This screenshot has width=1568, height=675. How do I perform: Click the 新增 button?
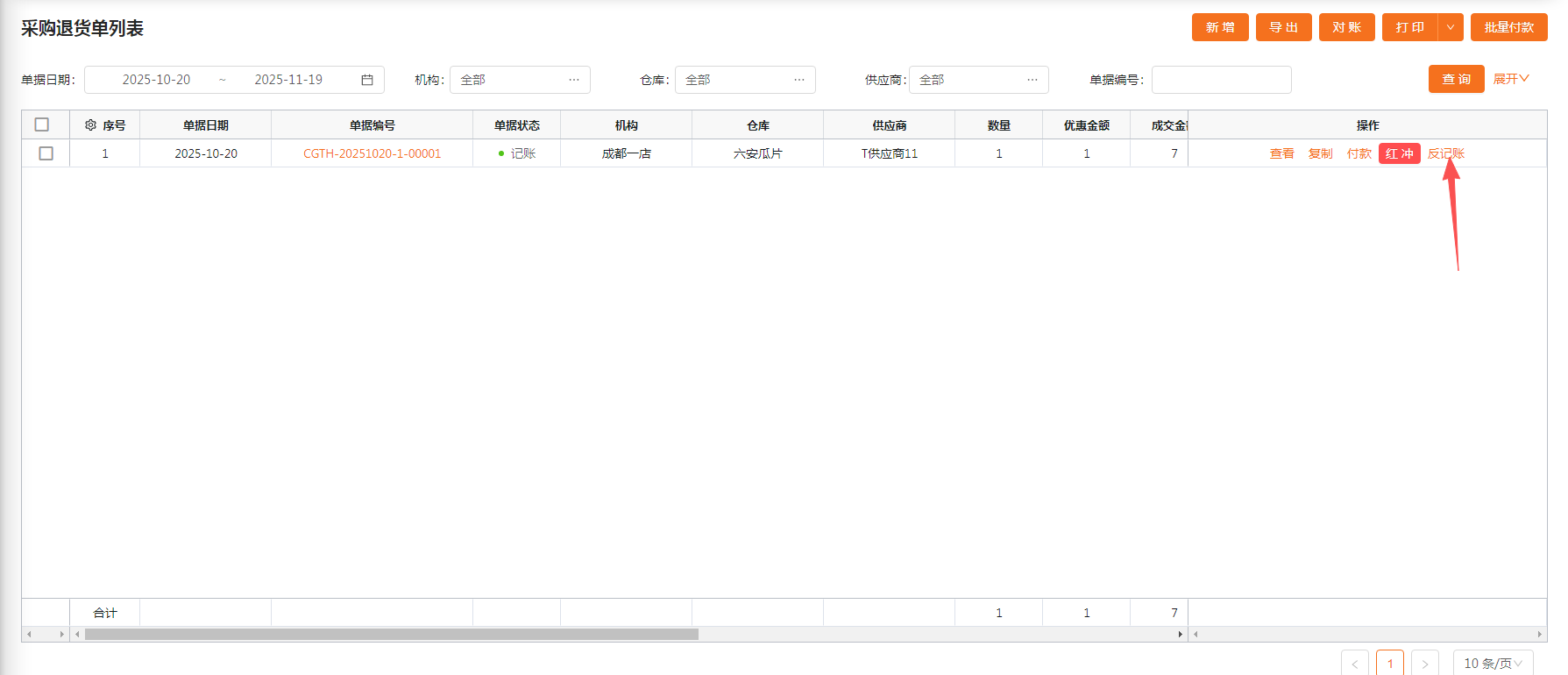click(1220, 27)
